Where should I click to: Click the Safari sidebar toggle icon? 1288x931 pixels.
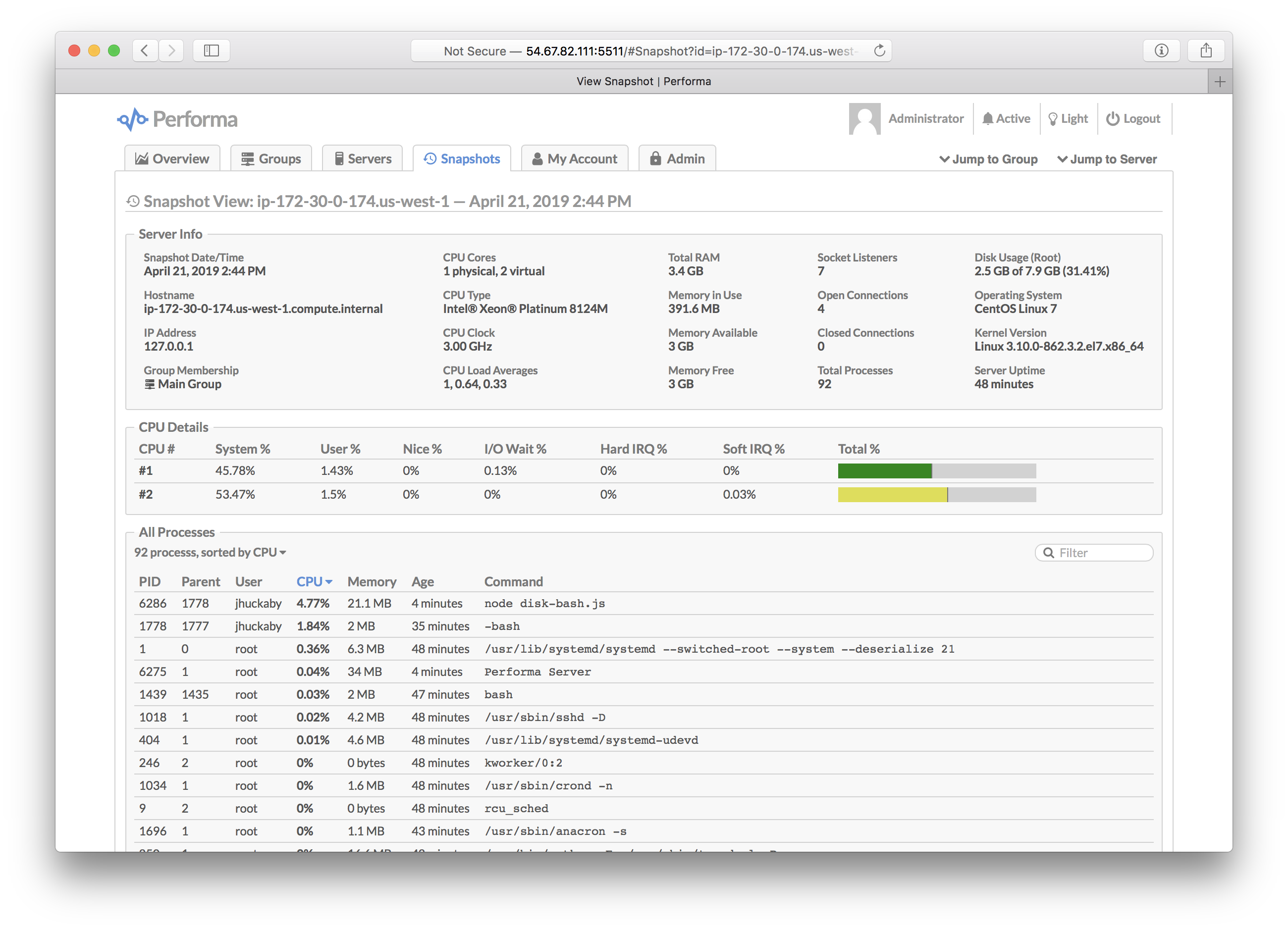211,51
